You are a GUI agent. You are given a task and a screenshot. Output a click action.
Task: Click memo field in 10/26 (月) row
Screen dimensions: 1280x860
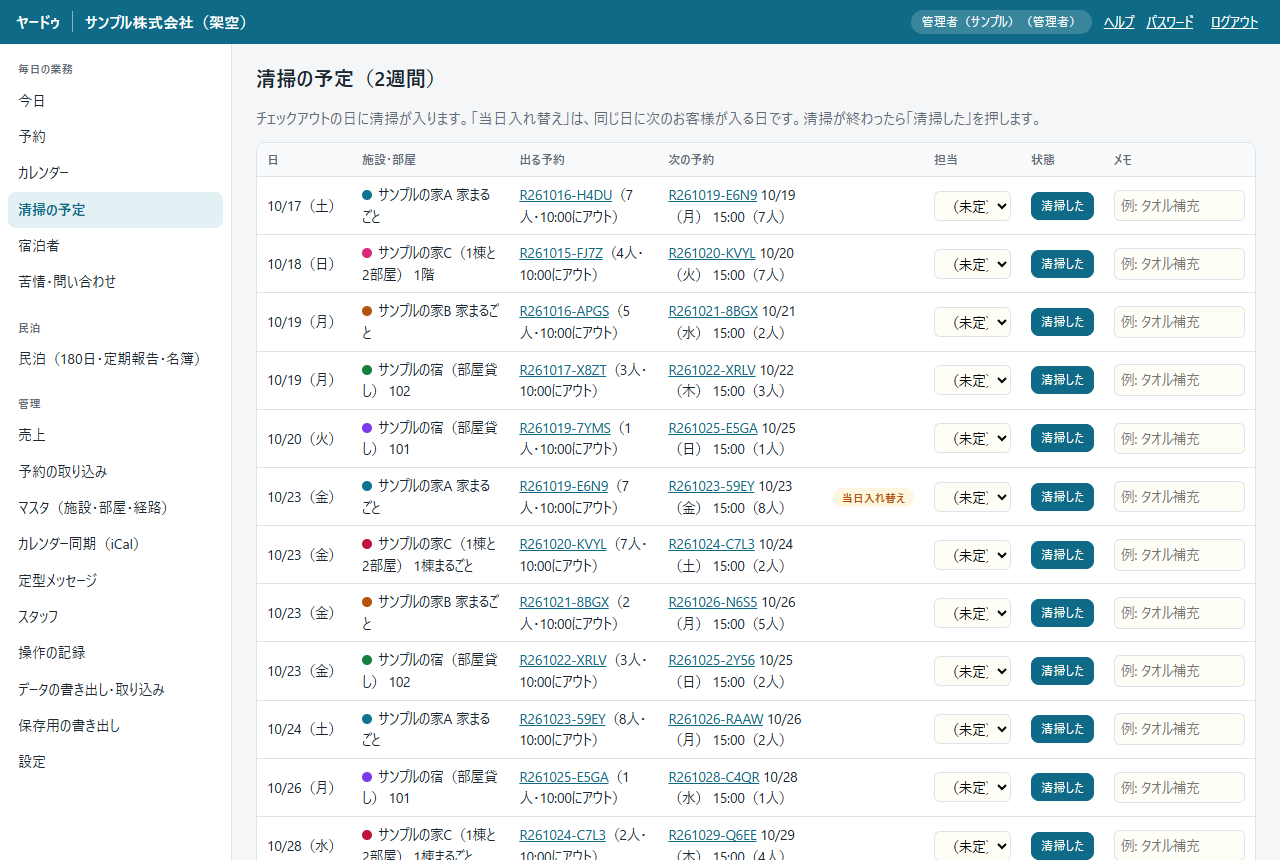coord(1179,788)
